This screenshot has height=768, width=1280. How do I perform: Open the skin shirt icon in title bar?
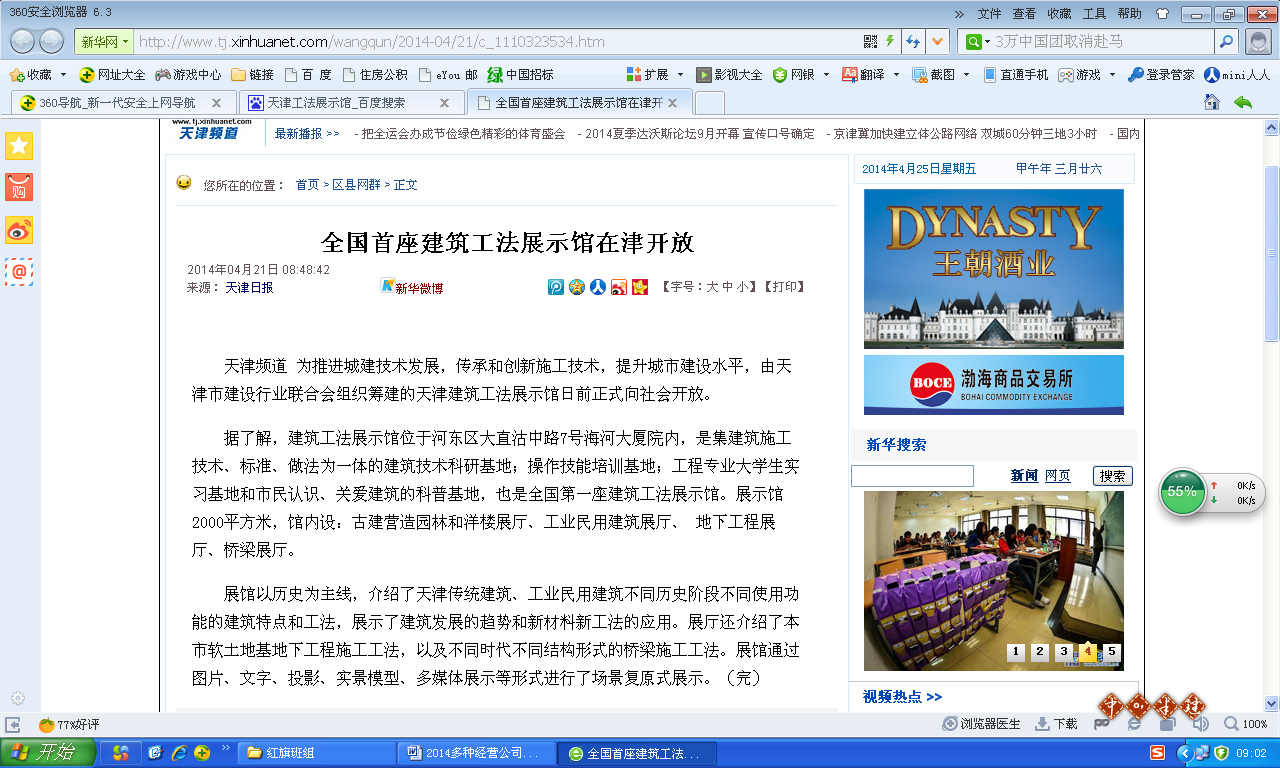coord(1162,14)
